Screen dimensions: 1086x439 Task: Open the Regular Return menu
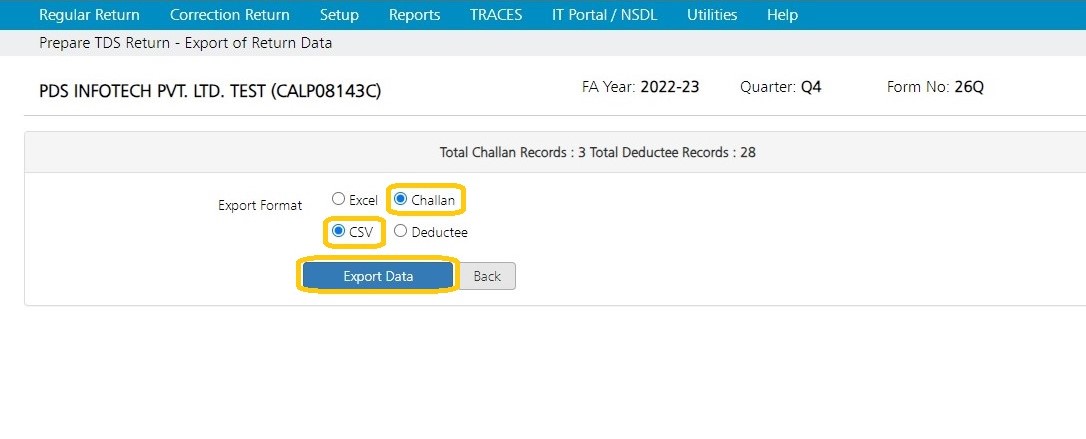click(x=89, y=15)
